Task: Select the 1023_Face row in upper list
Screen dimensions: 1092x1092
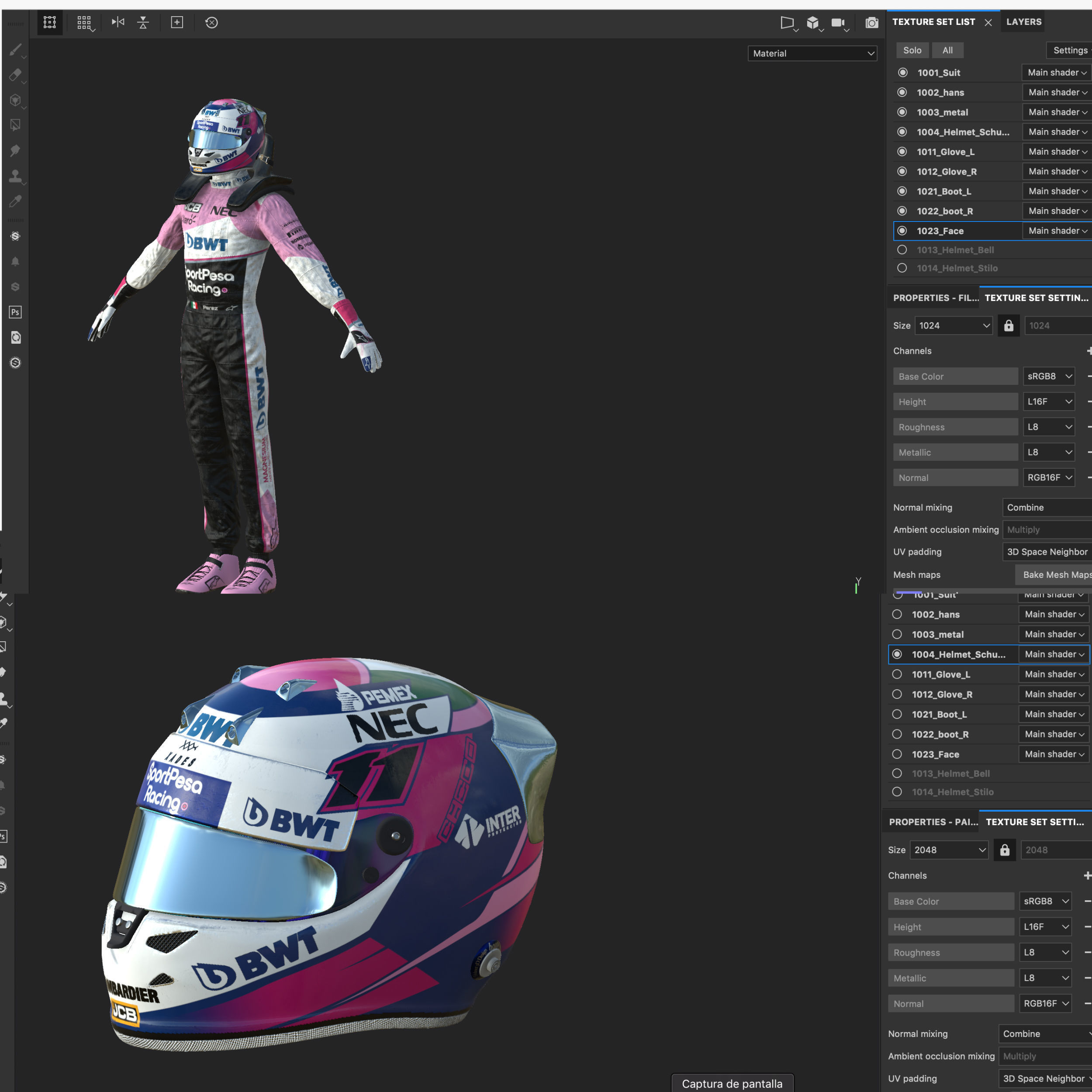Action: (x=992, y=231)
